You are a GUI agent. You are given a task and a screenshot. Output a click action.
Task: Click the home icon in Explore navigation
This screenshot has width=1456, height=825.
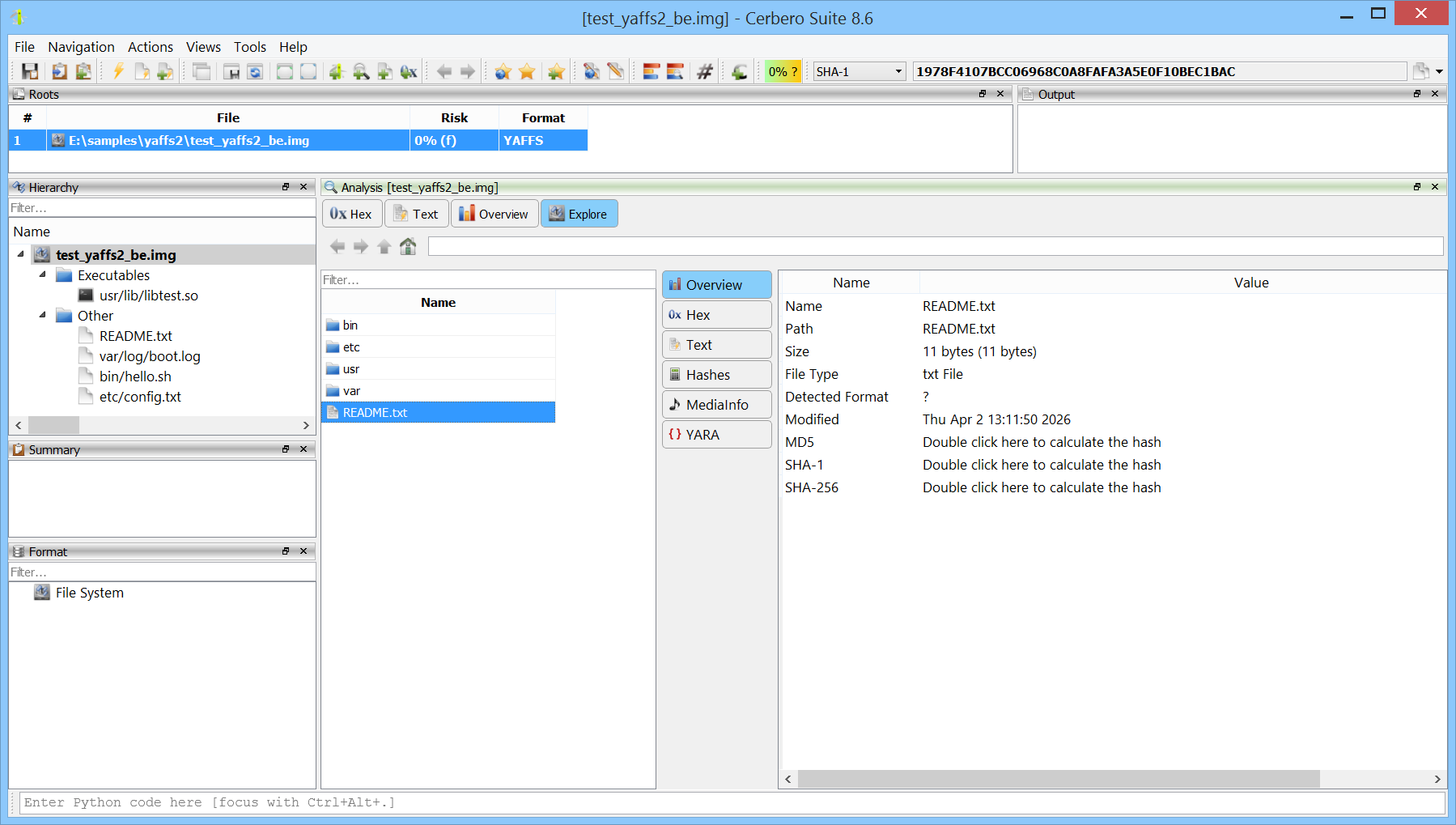408,246
